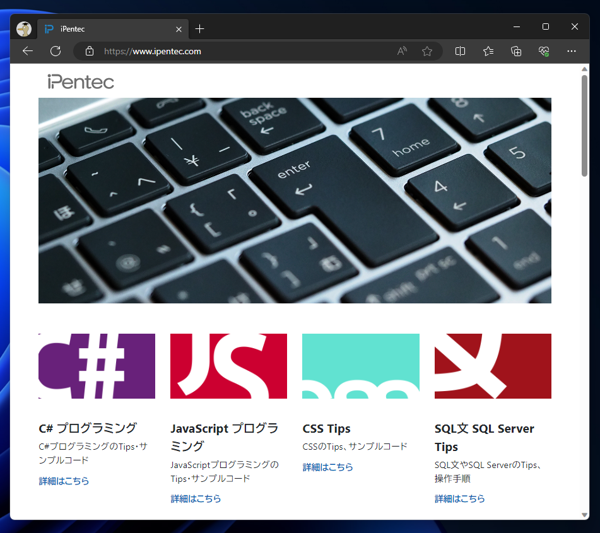600x533 pixels.
Task: Click the C# プログラミング heading
Action: click(x=88, y=429)
